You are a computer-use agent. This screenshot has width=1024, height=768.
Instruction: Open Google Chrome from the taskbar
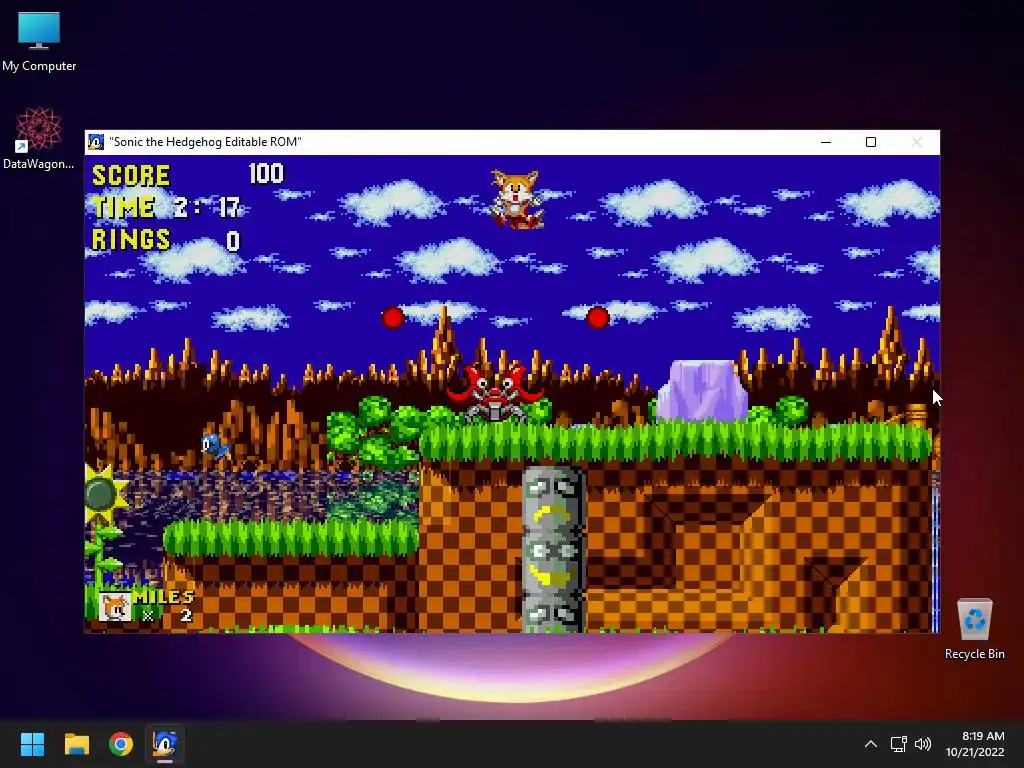pos(121,744)
